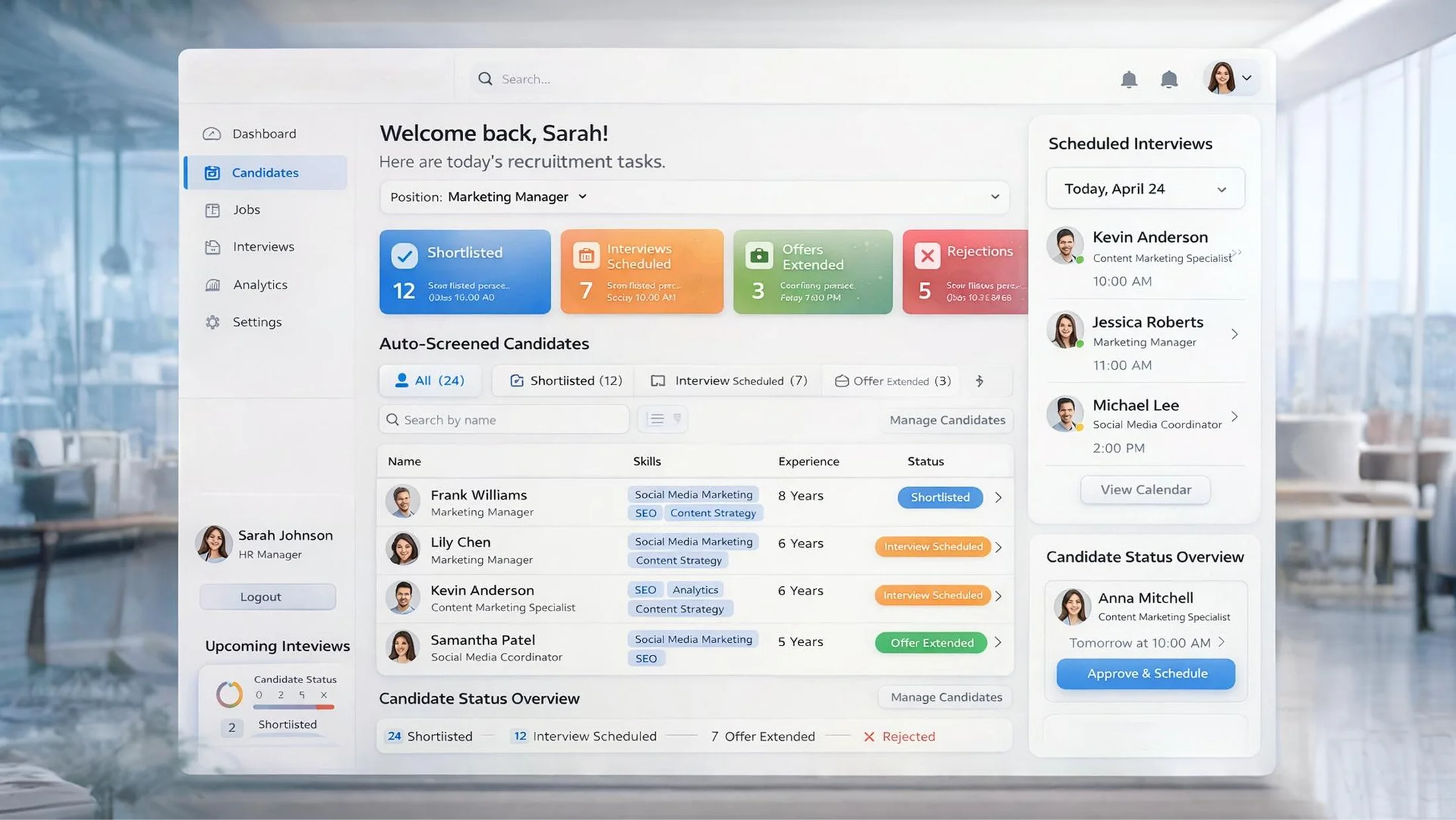Screen dimensions: 1456x820
Task: Select the Interview Scheduled (7) tab
Action: (x=729, y=381)
